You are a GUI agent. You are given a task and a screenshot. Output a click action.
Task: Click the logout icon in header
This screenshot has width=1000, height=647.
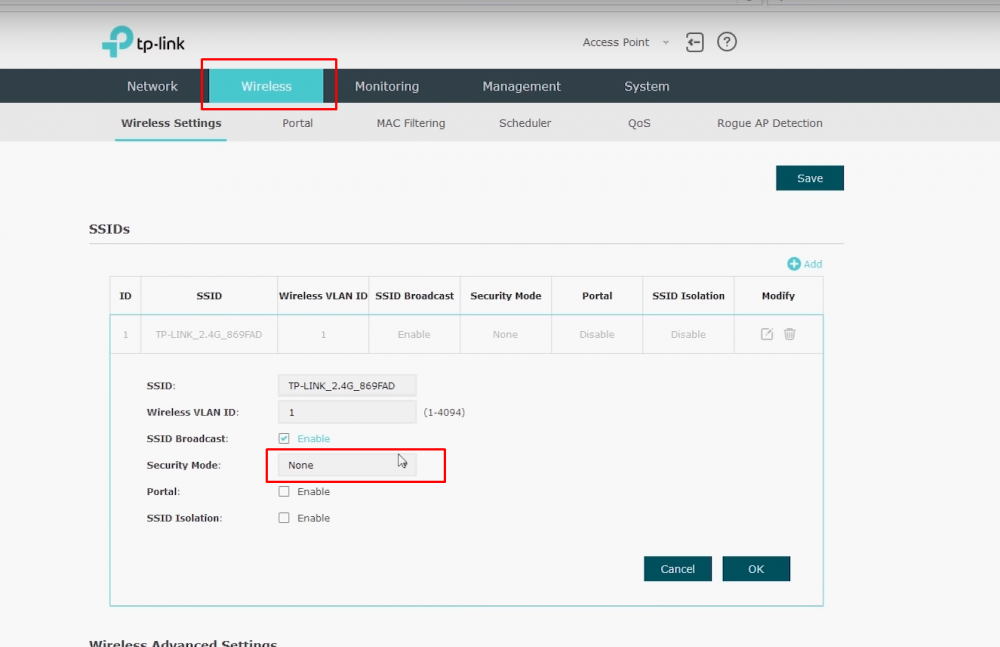tap(695, 42)
